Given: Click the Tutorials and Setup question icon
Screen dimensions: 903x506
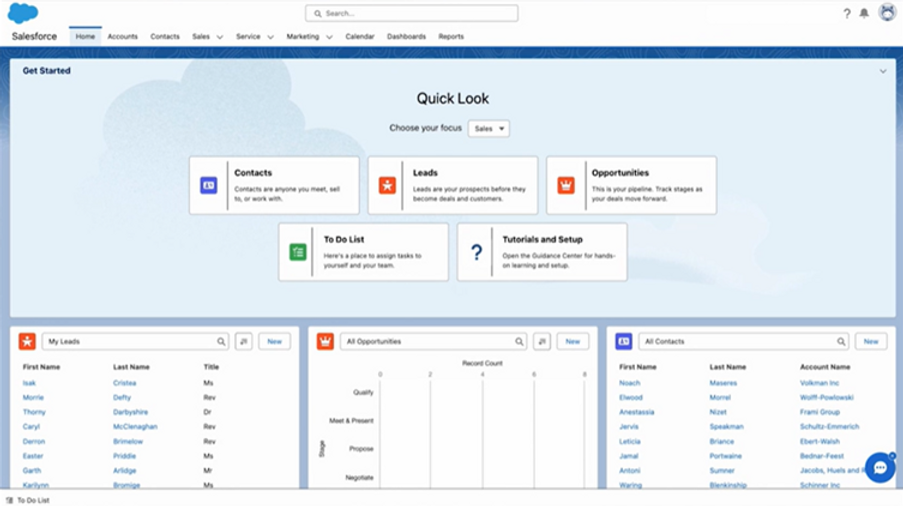Looking at the screenshot, I should pyautogui.click(x=476, y=252).
